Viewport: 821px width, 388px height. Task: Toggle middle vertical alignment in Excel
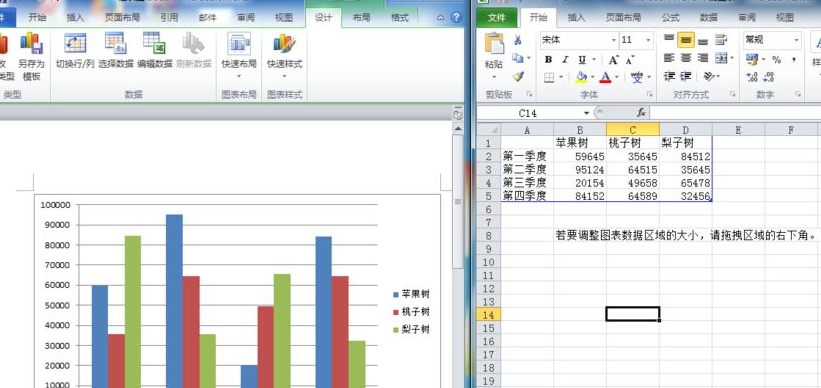[686, 40]
